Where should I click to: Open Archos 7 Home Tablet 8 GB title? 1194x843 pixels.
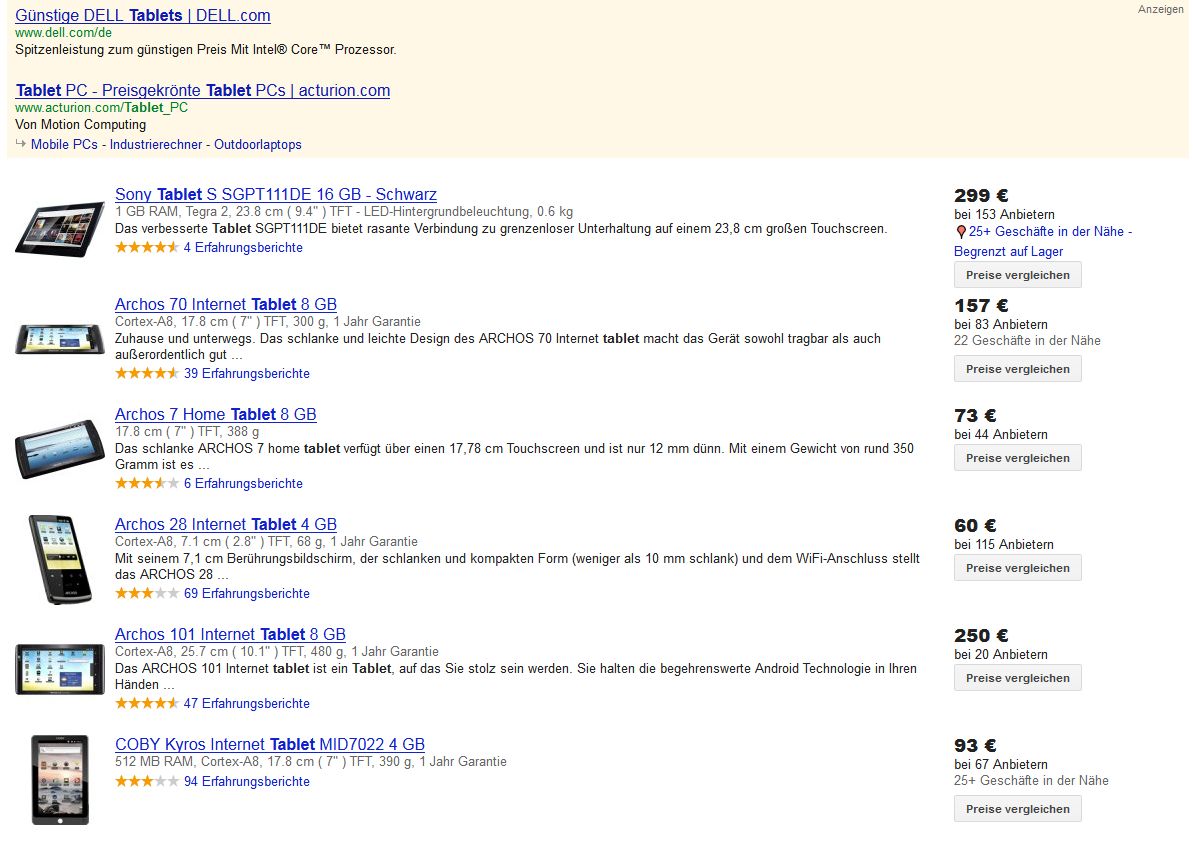(215, 414)
